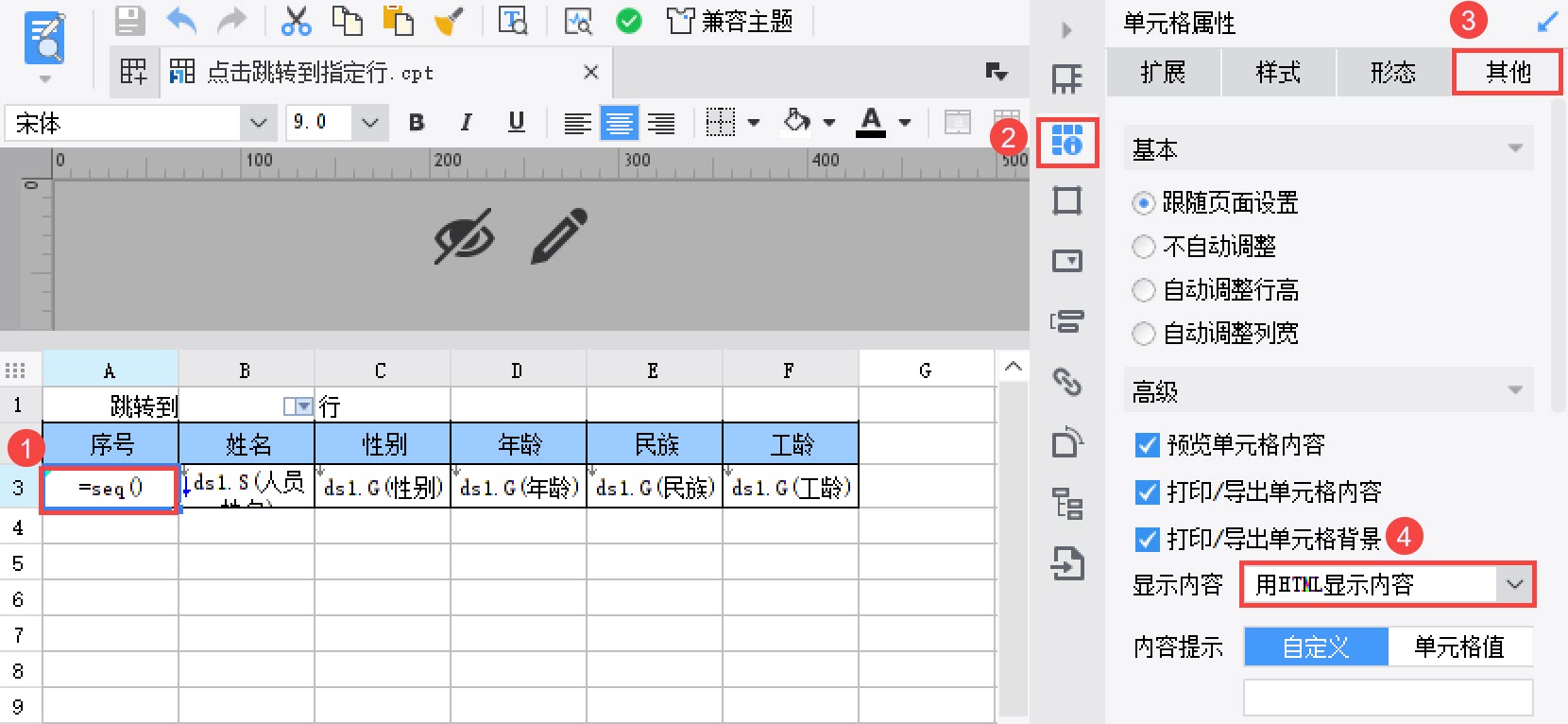Select the 不自动调整 radio option
The width and height of the screenshot is (1568, 724).
point(1203,247)
